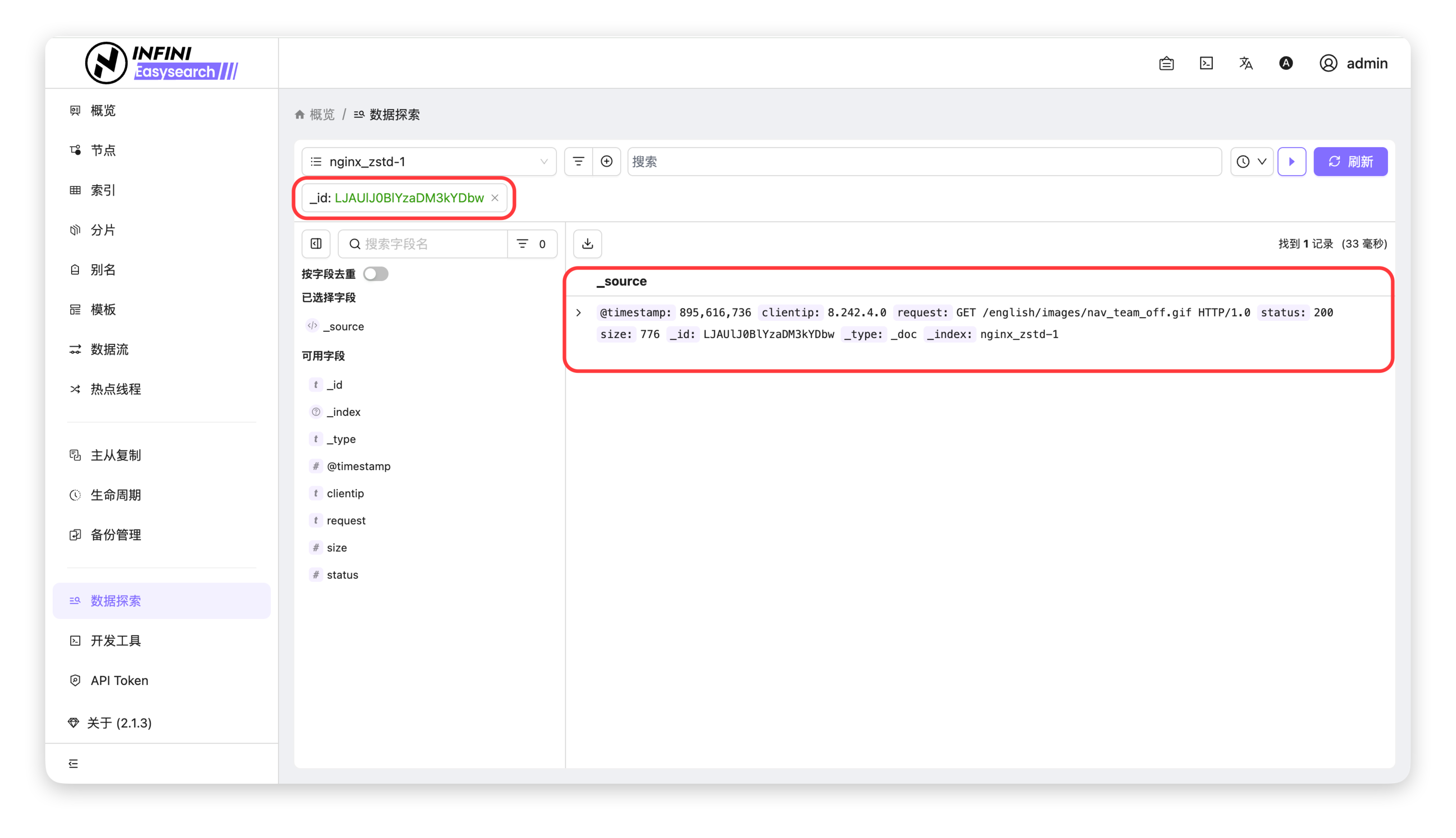Collapse the field list panel icon
Image resolution: width=1456 pixels, height=838 pixels.
pyautogui.click(x=316, y=243)
